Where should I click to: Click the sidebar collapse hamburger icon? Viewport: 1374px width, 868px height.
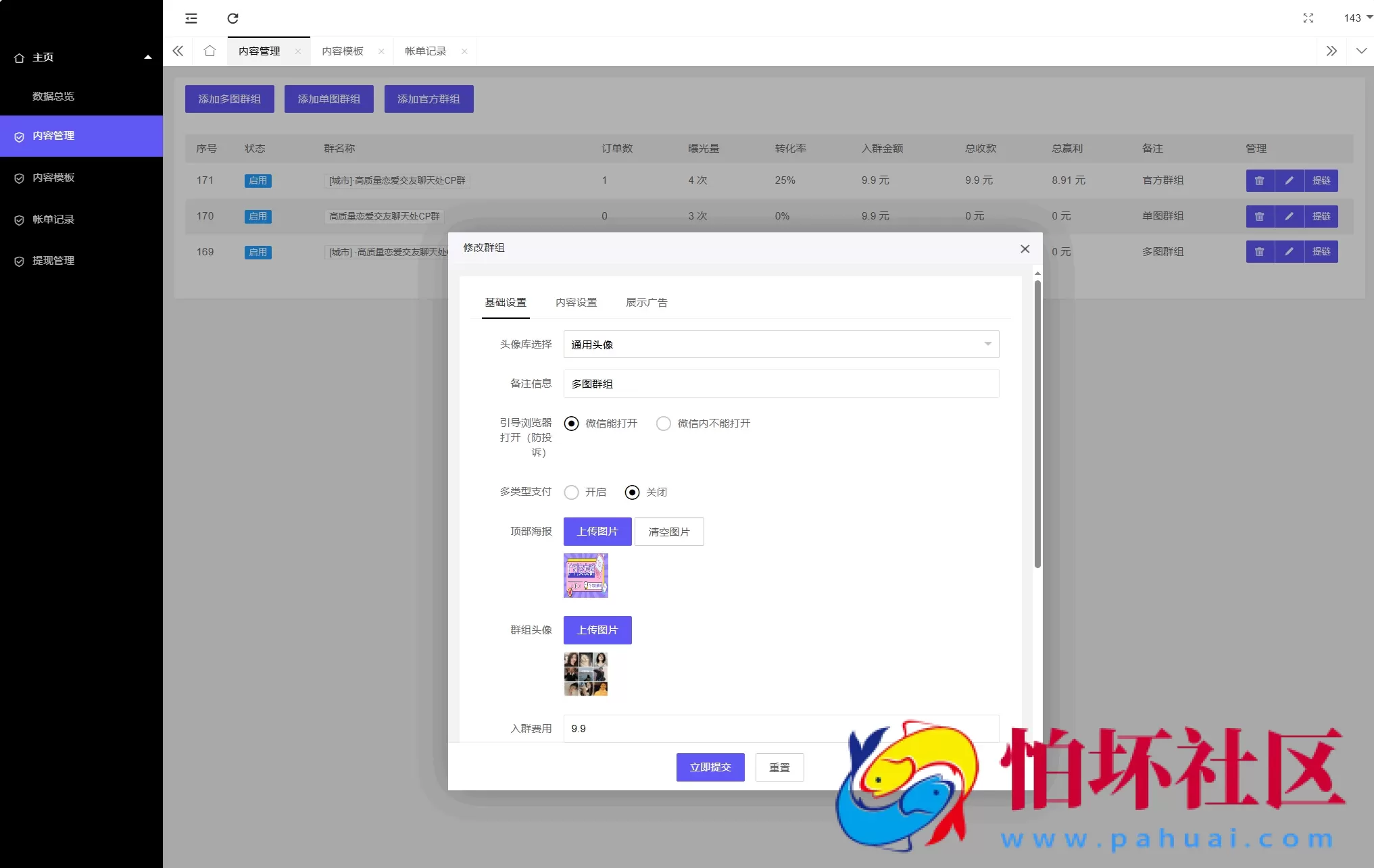pyautogui.click(x=191, y=18)
